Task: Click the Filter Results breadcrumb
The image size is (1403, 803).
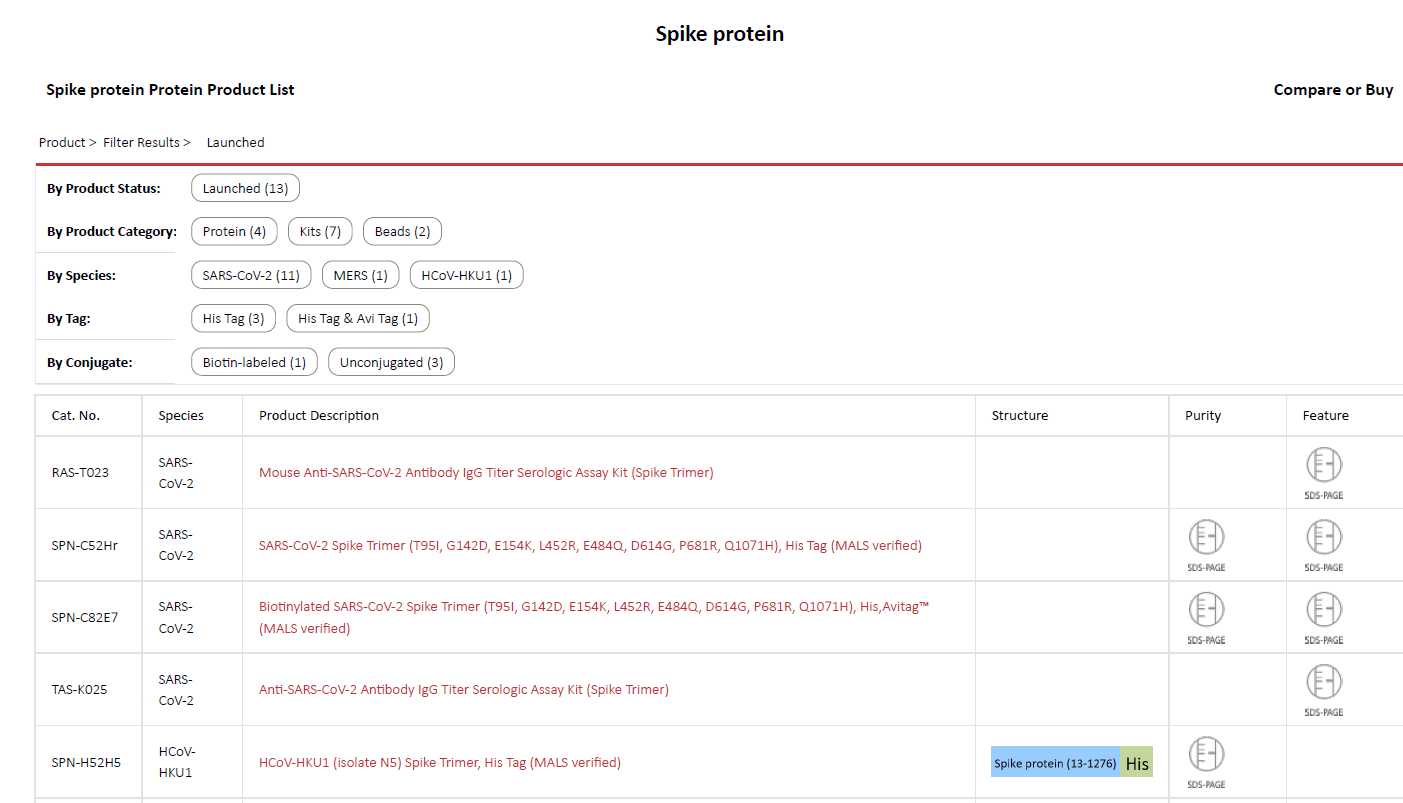Action: click(141, 142)
